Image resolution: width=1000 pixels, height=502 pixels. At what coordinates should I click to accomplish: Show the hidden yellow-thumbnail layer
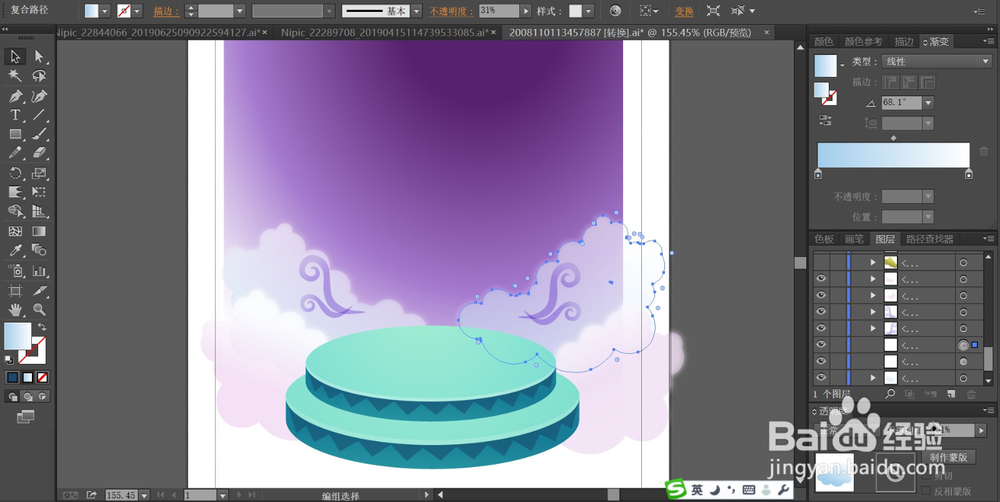[x=821, y=262]
